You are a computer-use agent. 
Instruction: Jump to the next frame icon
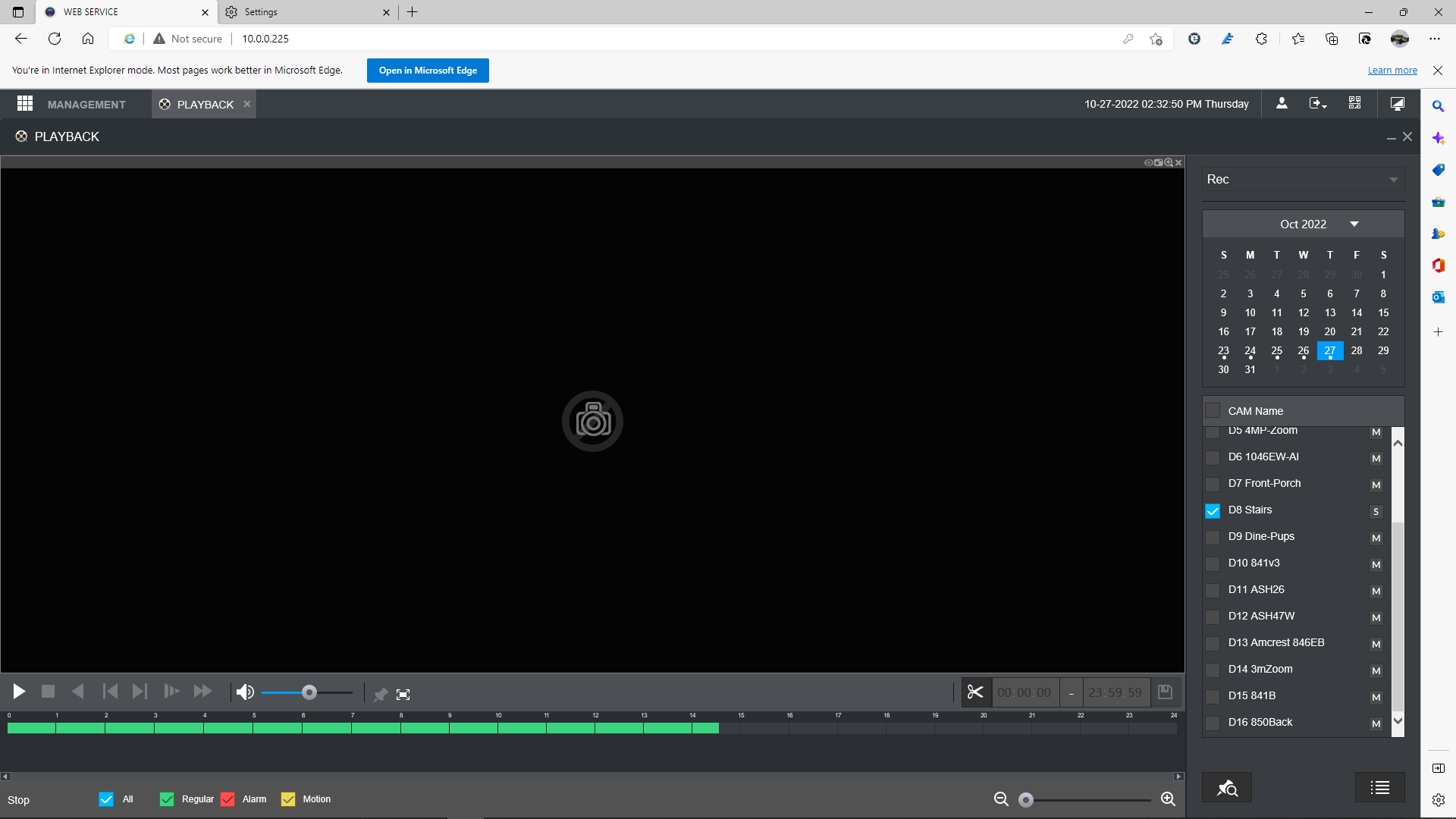(140, 692)
